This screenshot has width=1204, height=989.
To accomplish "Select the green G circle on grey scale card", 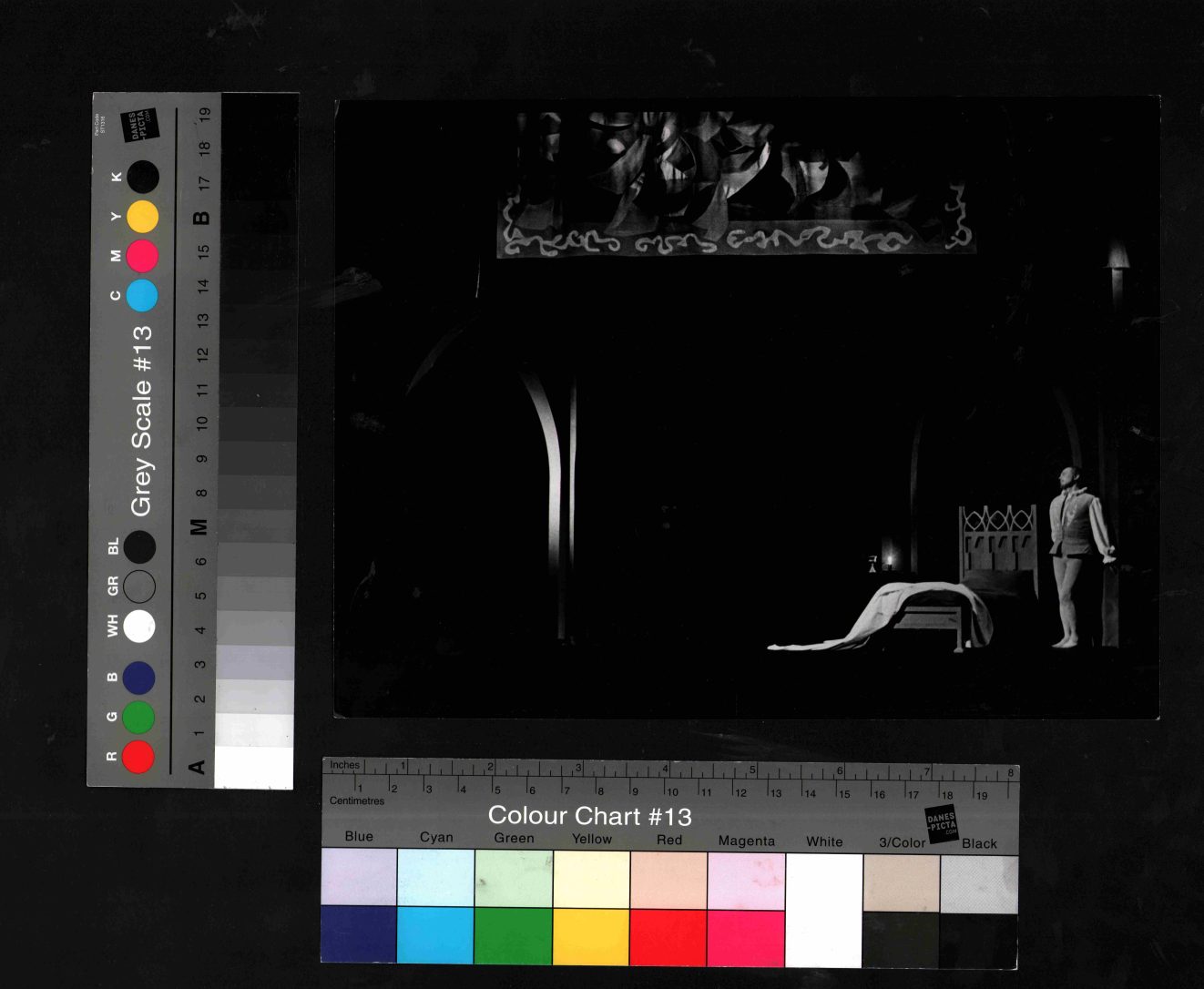I will pos(138,718).
